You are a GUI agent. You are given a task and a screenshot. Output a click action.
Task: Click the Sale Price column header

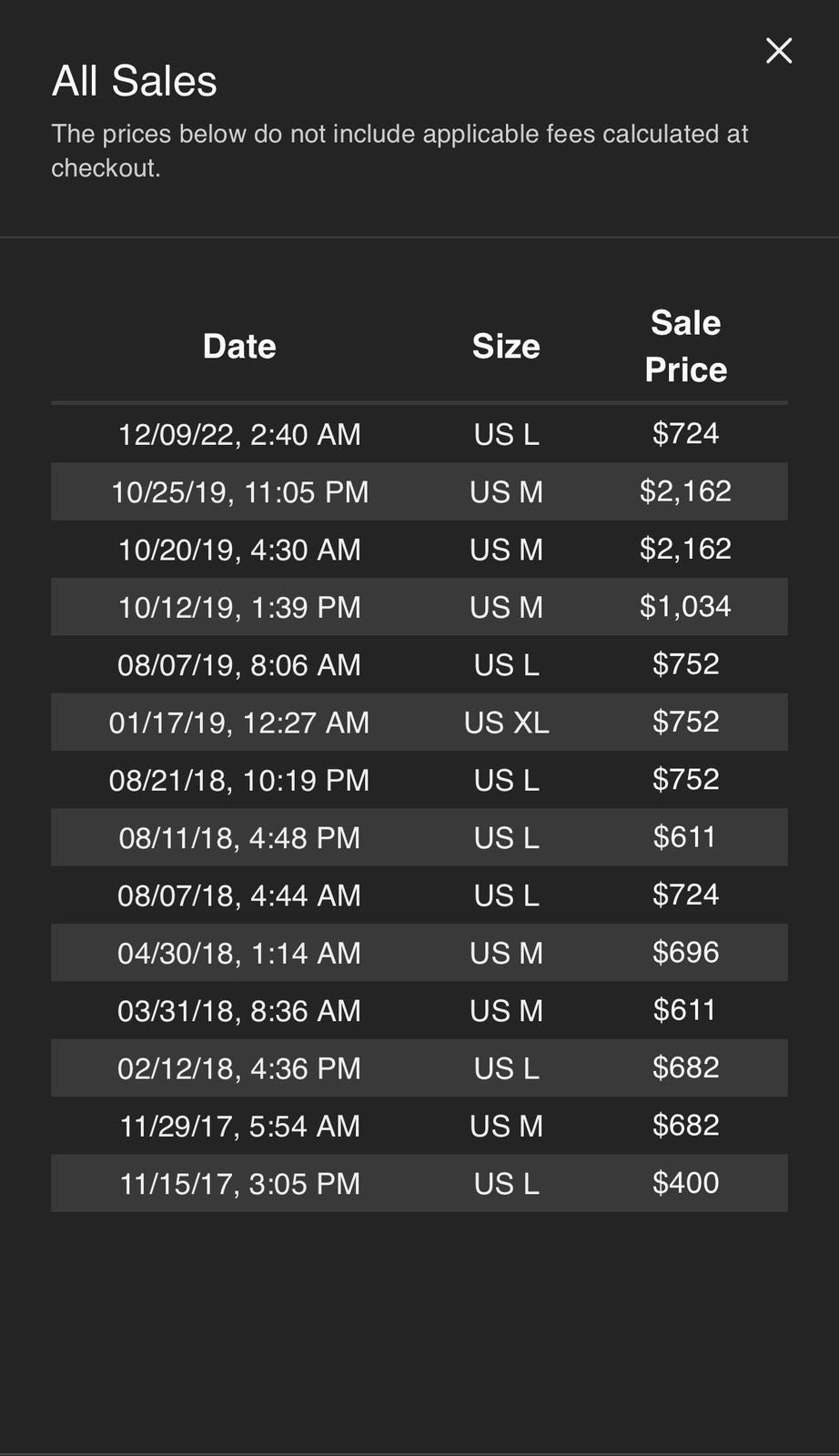(685, 347)
